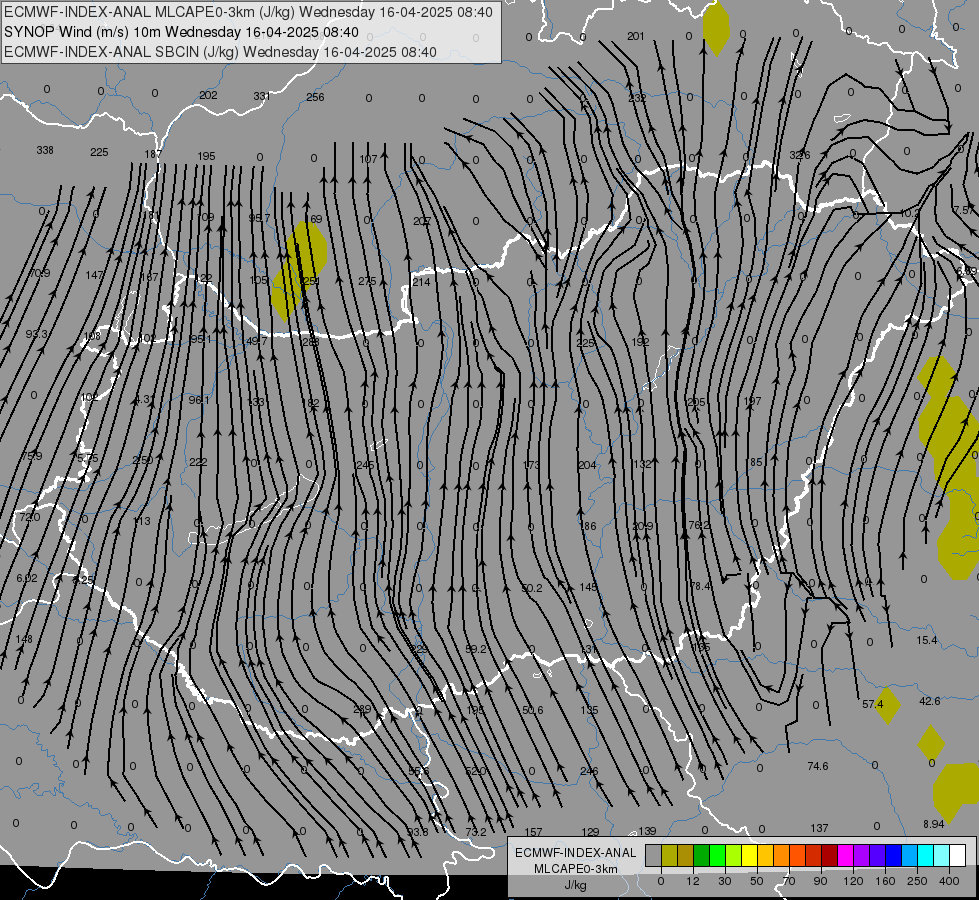
Task: Click the 'MLCAPE0-3km (J/kg)' title line
Action: (248, 12)
